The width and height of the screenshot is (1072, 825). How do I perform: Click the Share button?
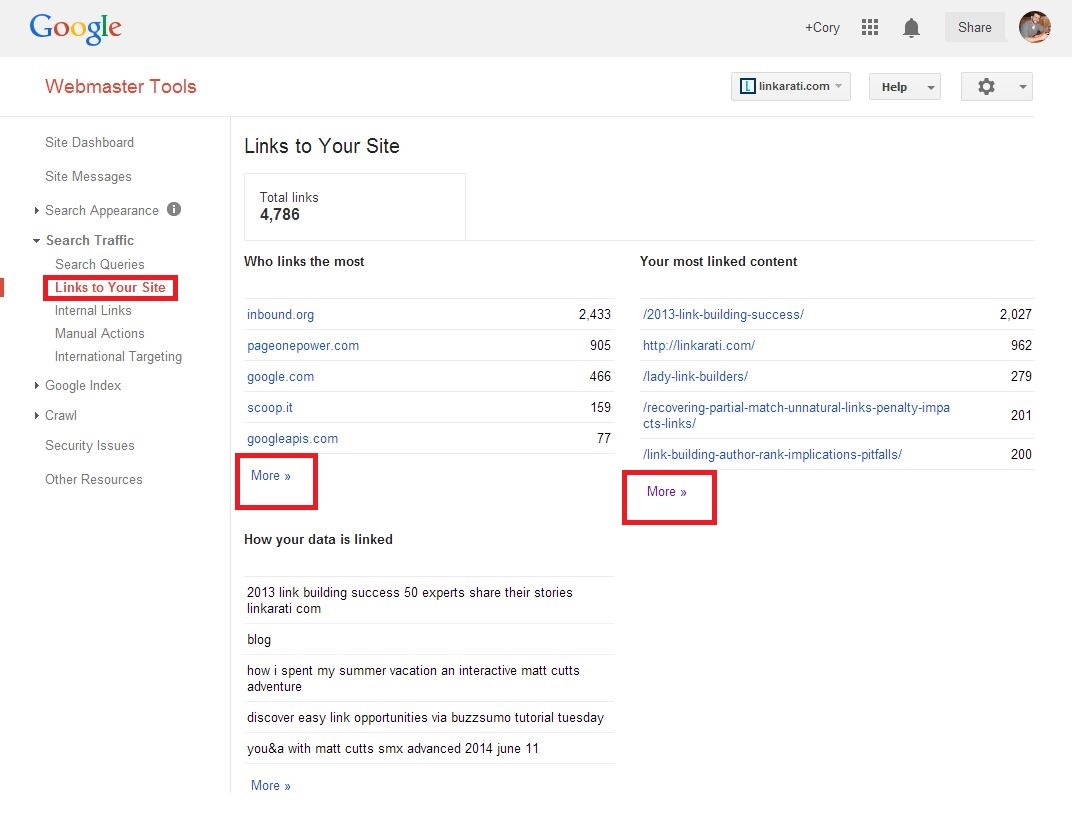point(974,28)
